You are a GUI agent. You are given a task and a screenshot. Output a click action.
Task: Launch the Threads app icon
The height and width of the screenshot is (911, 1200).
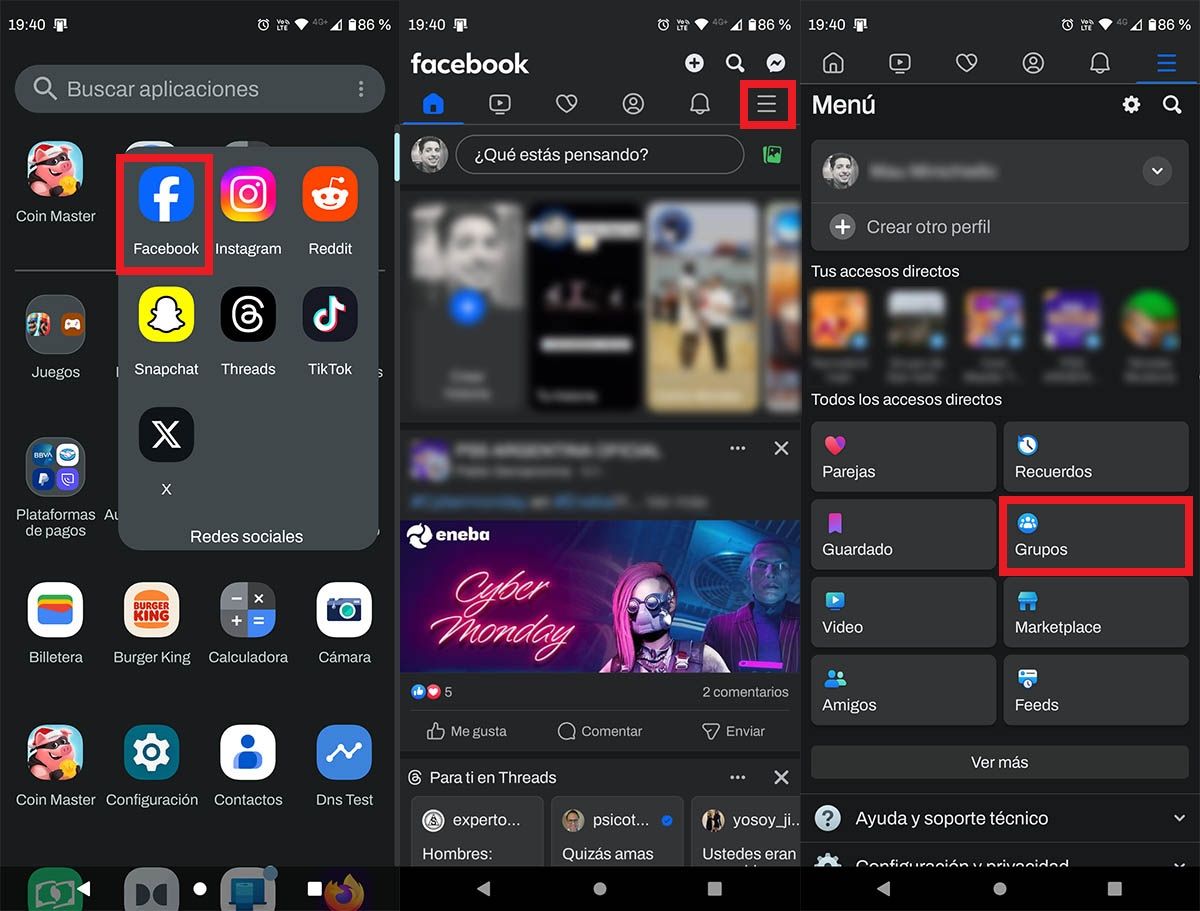pyautogui.click(x=248, y=315)
